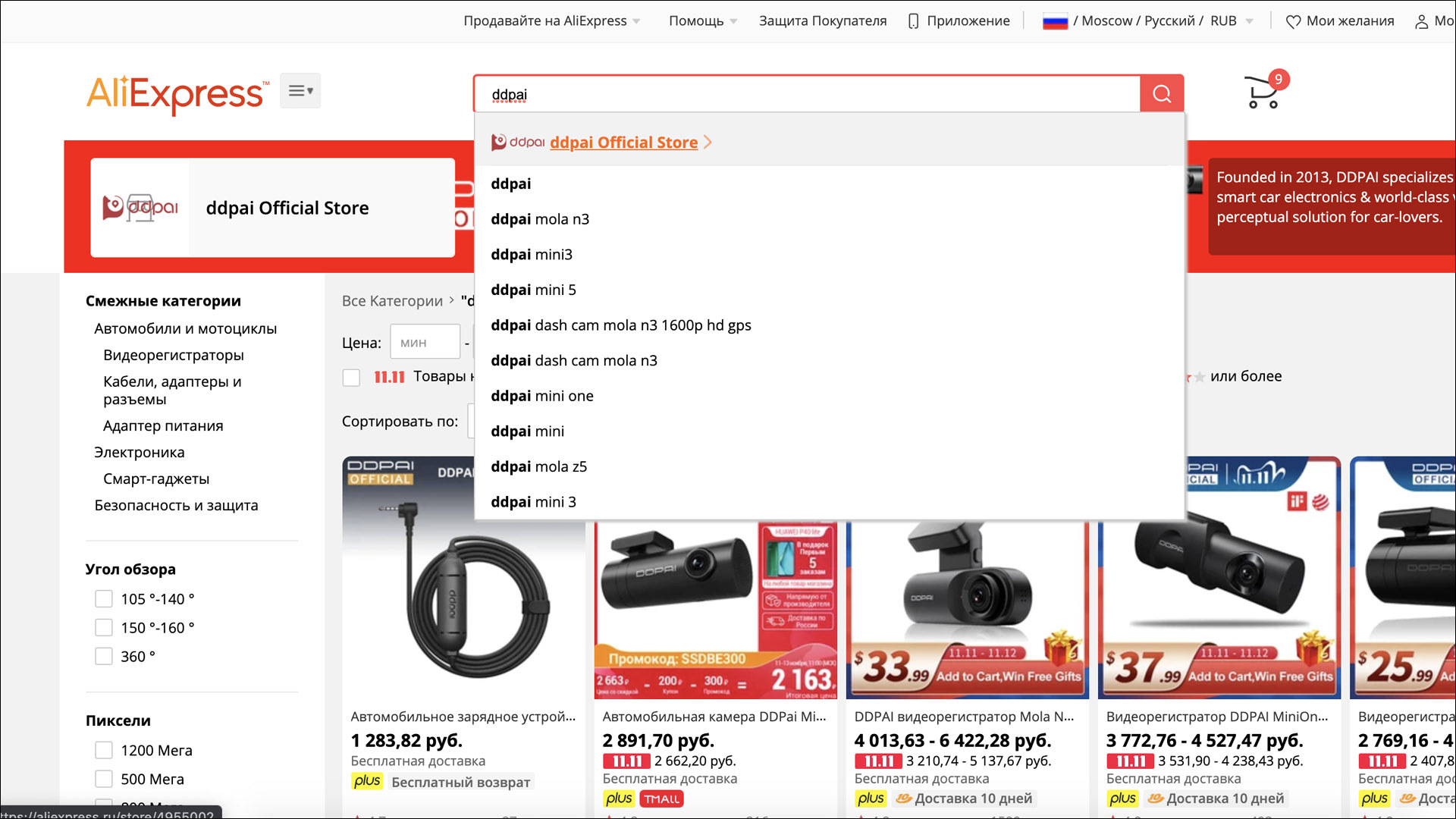Screen dimensions: 1456x819
Task: Click the ddpai logo in suggestion dropdown
Action: click(518, 142)
